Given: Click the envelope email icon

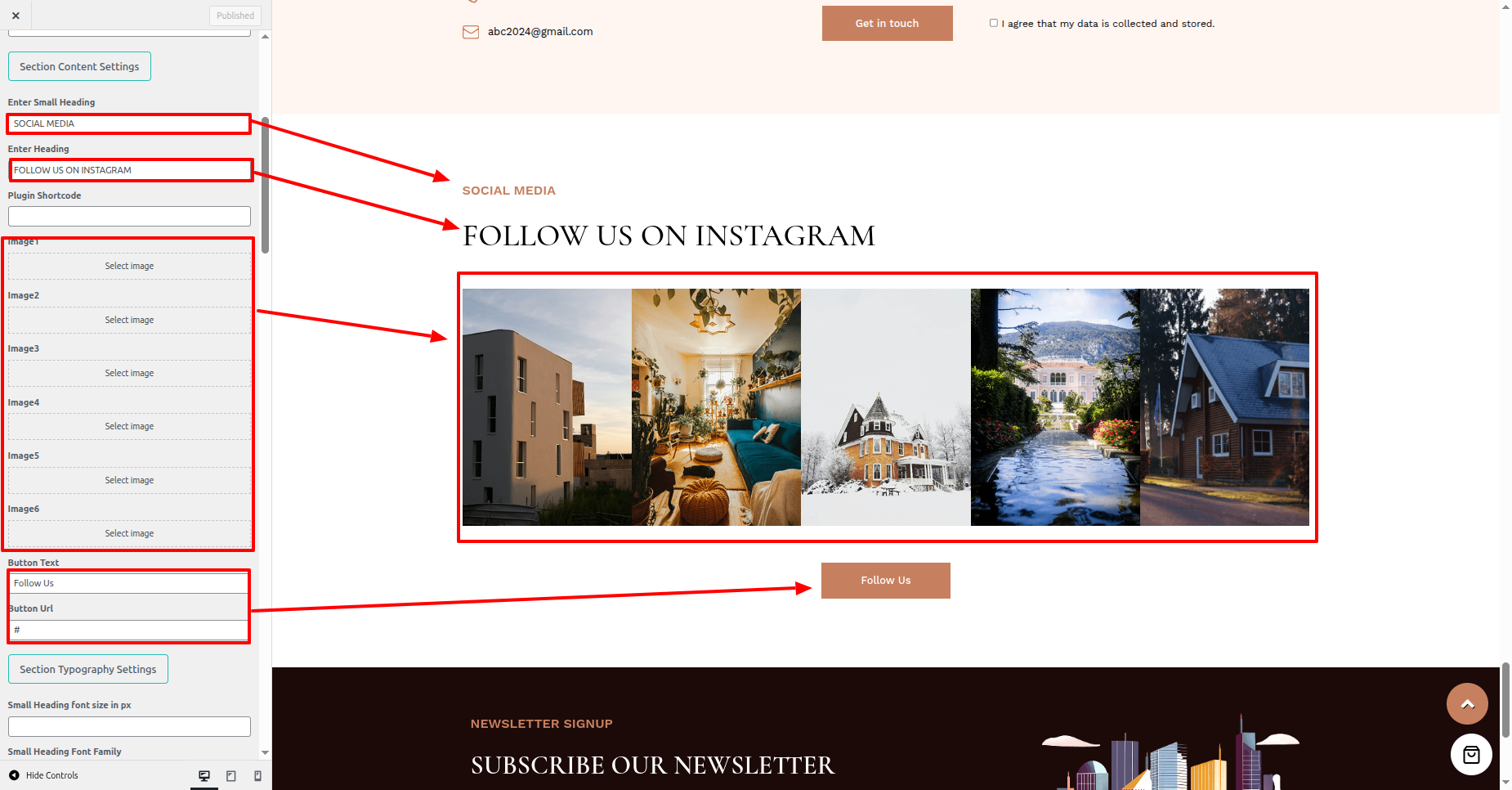Looking at the screenshot, I should pos(471,32).
